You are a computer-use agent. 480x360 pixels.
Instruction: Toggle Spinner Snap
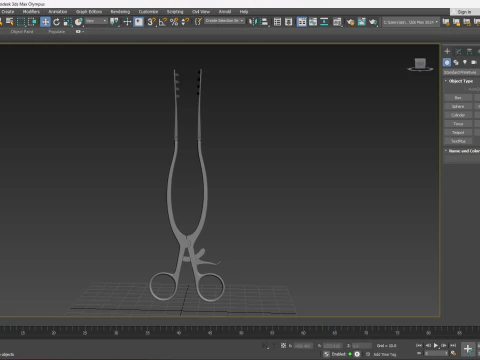coord(185,22)
